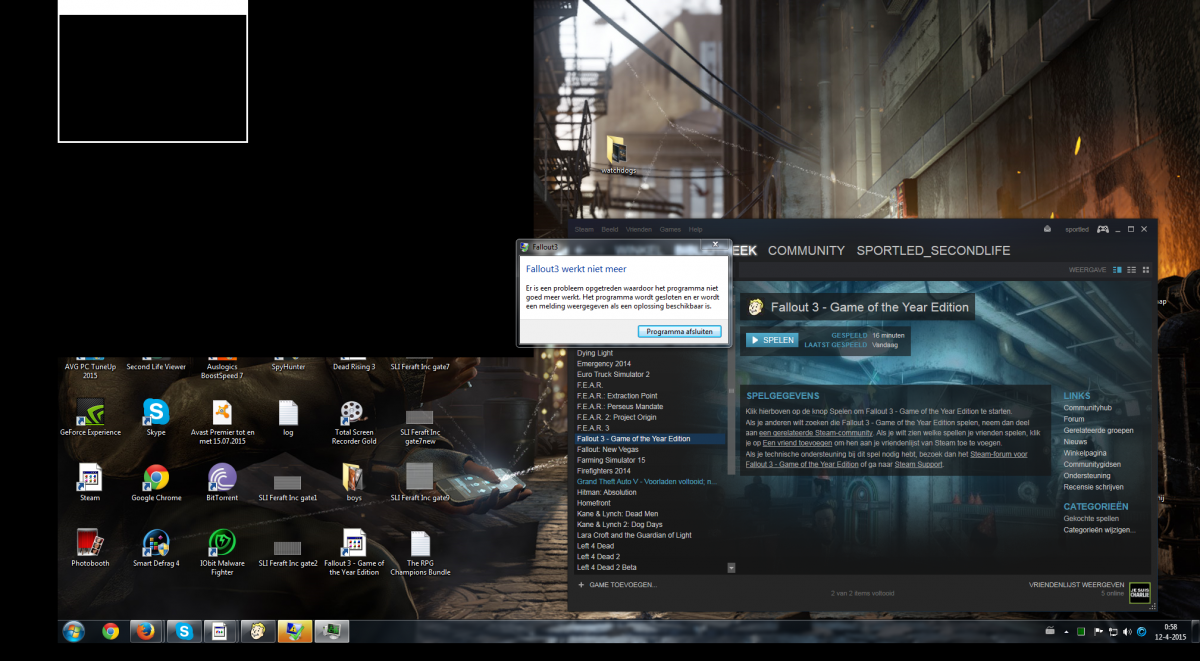
Task: Open The RPG Champions Bundle file
Action: click(420, 552)
